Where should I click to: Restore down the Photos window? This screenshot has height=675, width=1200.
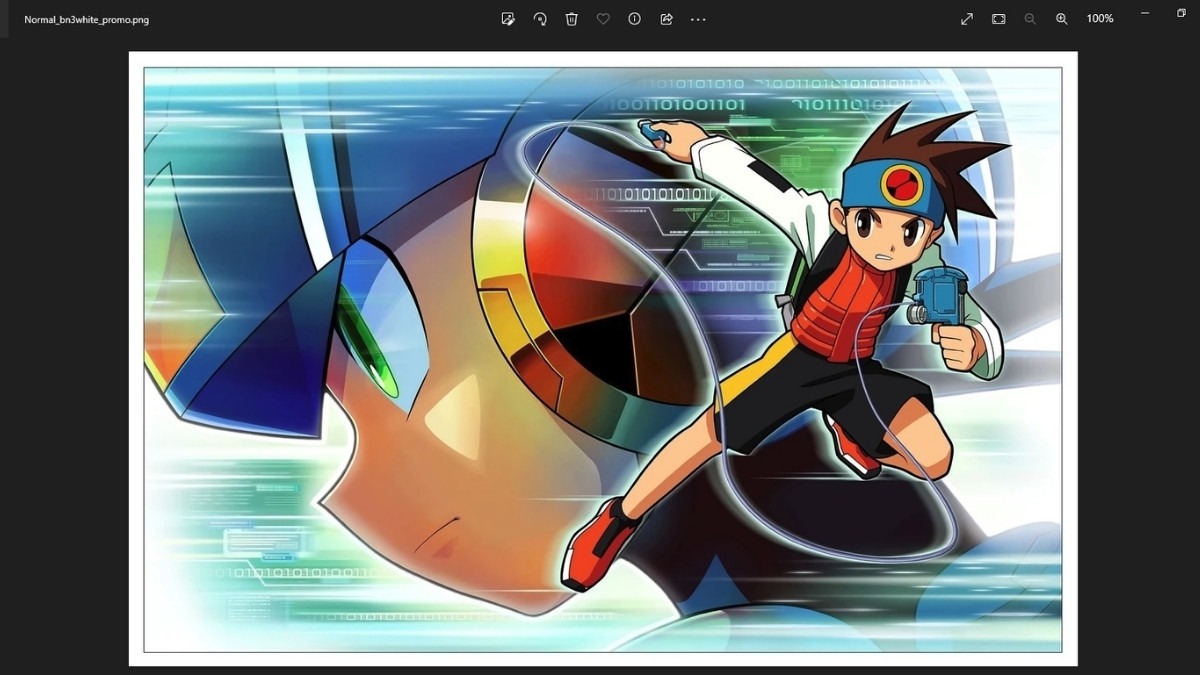1181,13
